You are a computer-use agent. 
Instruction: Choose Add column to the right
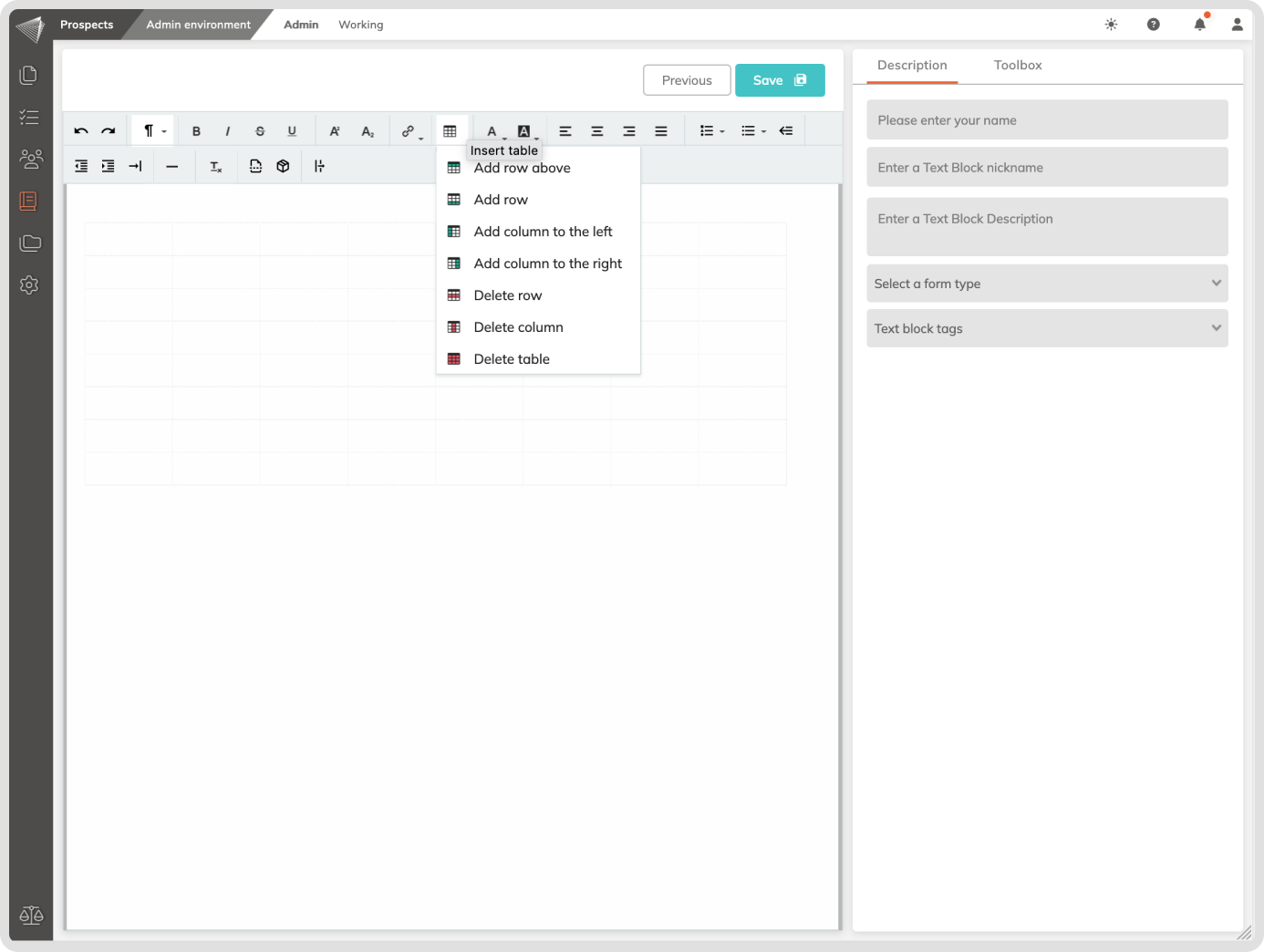tap(547, 264)
